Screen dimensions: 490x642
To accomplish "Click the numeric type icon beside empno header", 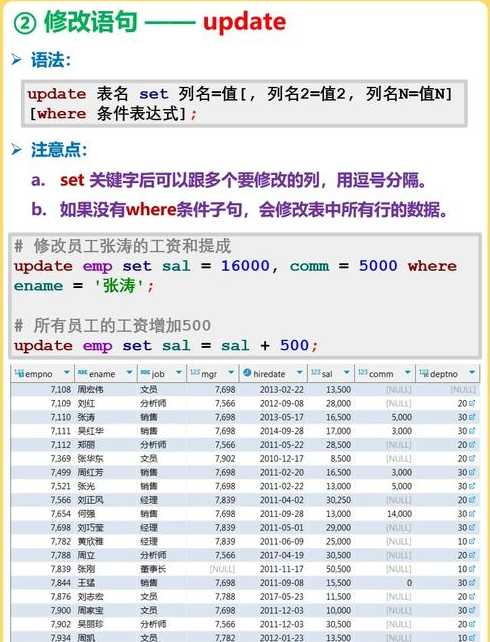I will (19, 373).
